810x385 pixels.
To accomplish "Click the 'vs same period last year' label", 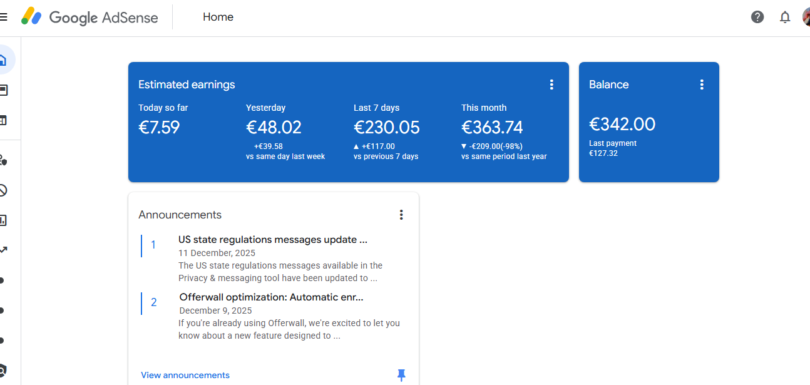I will point(504,157).
